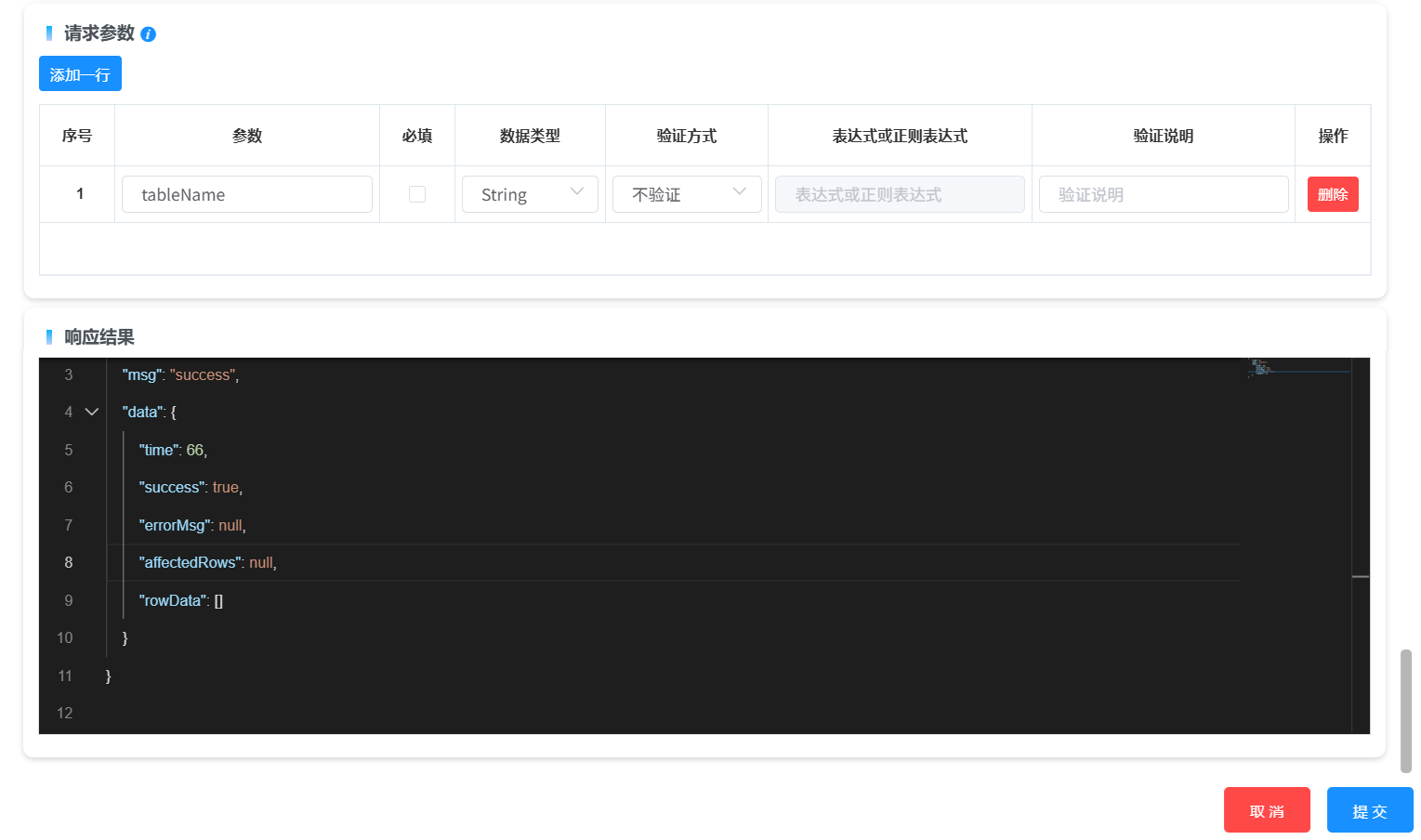The image size is (1421, 840).
Task: Click line number 8 in the editor gutter
Action: [x=69, y=562]
